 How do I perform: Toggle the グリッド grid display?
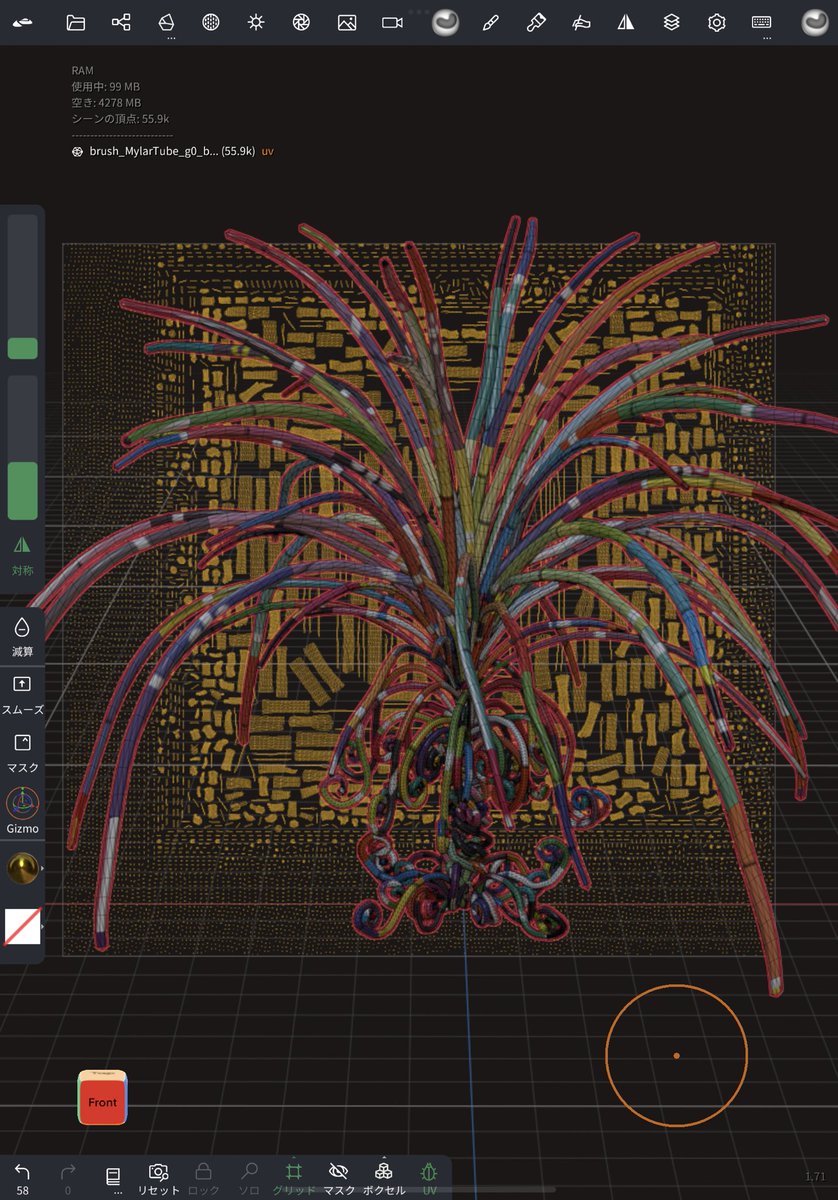(294, 1178)
